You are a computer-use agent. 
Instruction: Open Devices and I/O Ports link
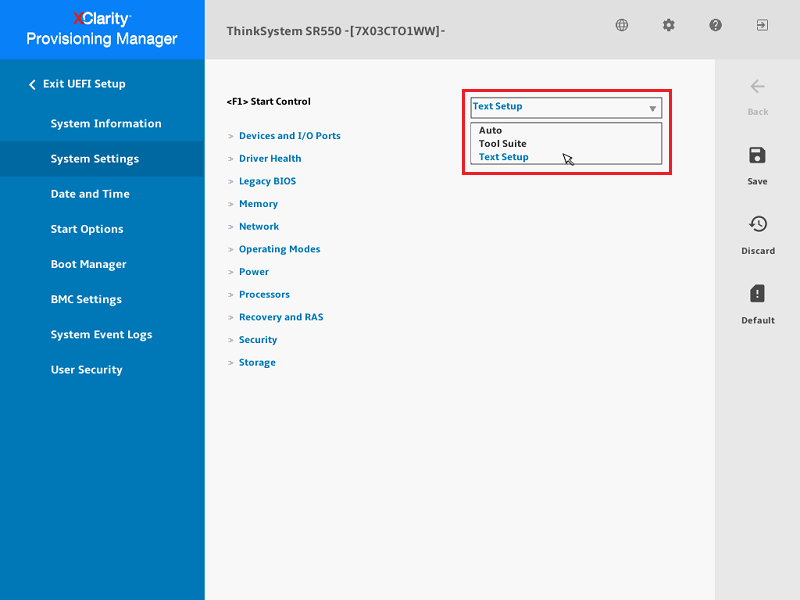pos(289,136)
